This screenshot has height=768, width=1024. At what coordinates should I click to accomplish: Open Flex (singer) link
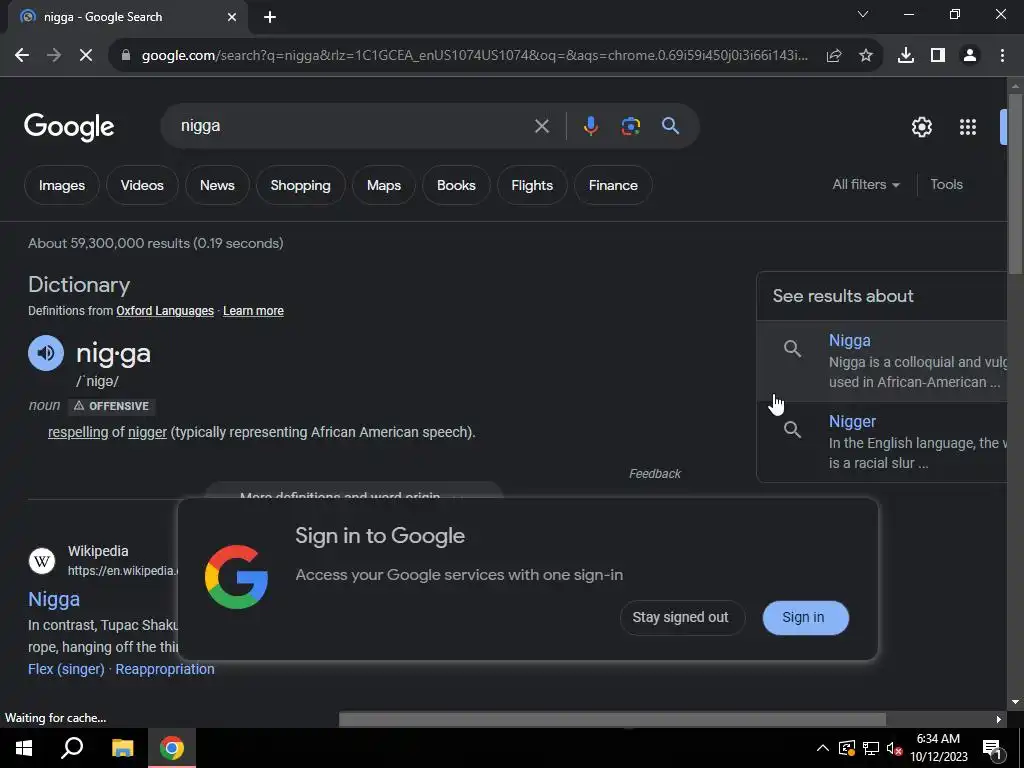point(66,669)
